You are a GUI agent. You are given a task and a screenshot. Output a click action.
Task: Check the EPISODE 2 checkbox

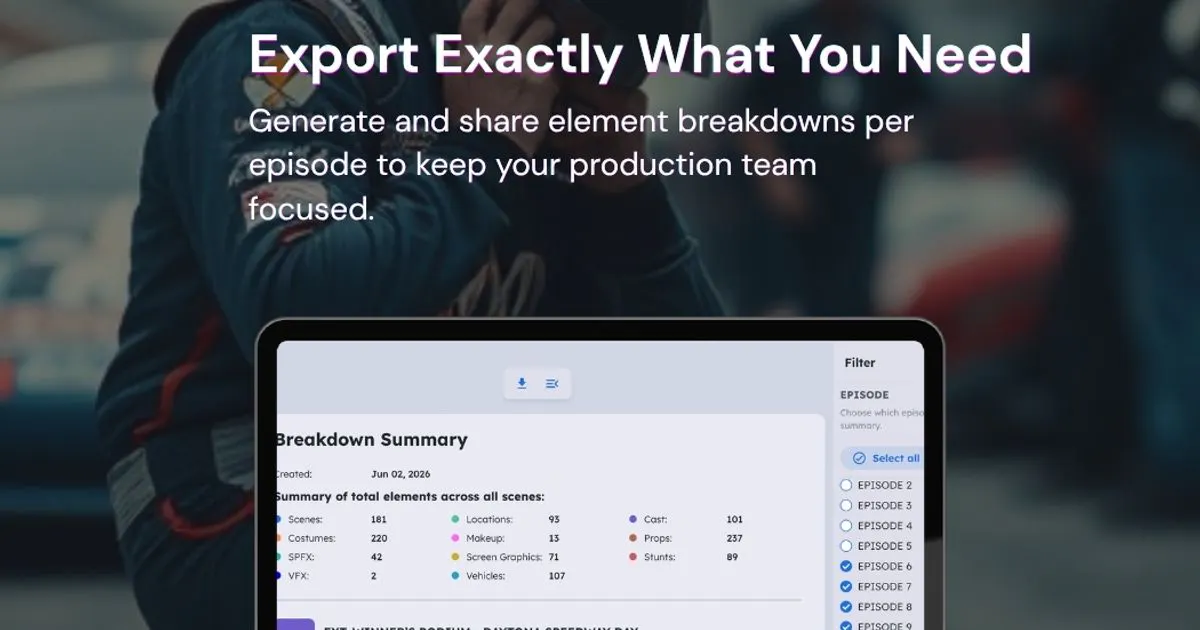846,485
